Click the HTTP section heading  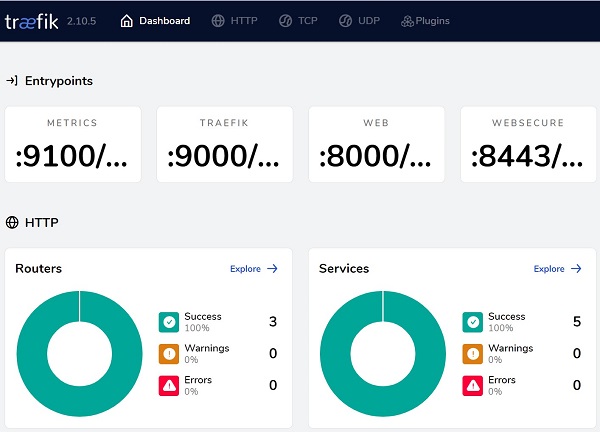coord(42,222)
